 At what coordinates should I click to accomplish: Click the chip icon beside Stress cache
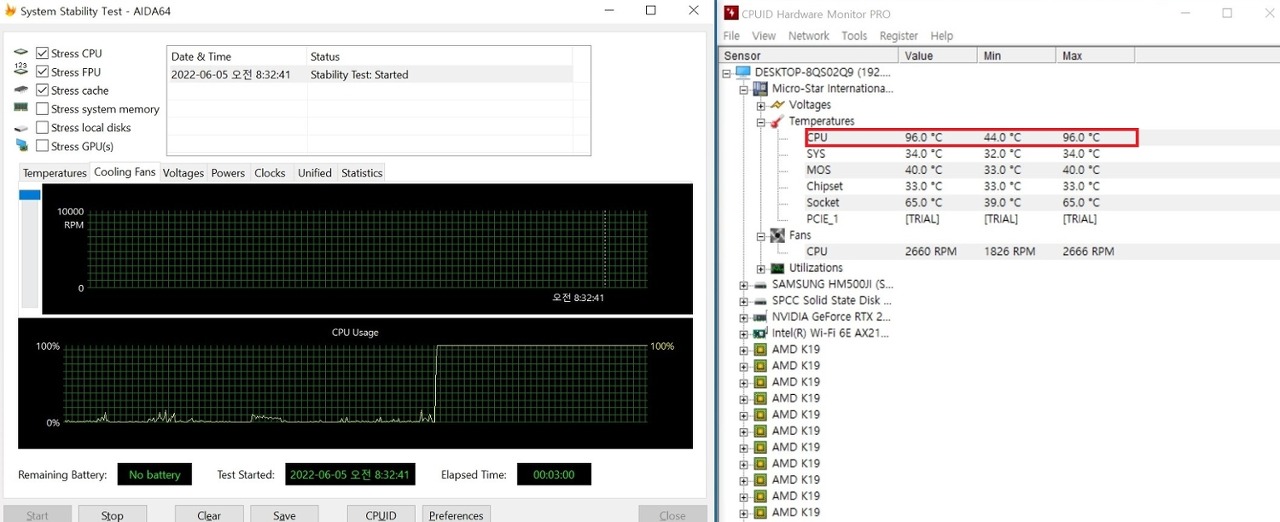click(x=21, y=90)
